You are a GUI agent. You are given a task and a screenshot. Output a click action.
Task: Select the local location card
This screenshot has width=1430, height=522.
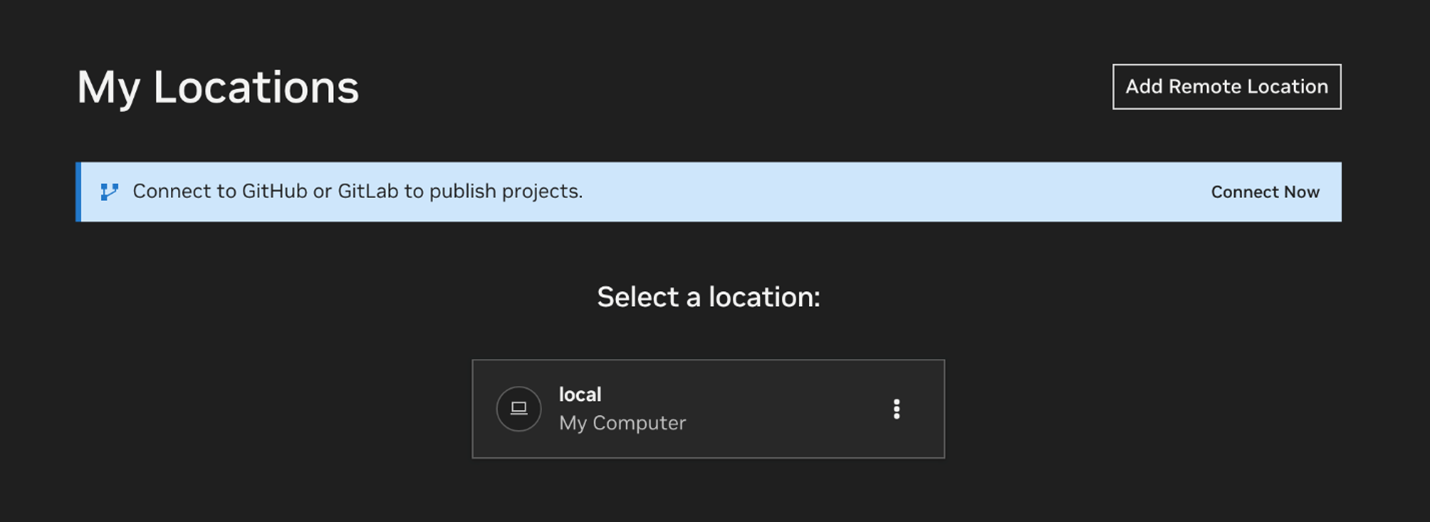coord(708,409)
